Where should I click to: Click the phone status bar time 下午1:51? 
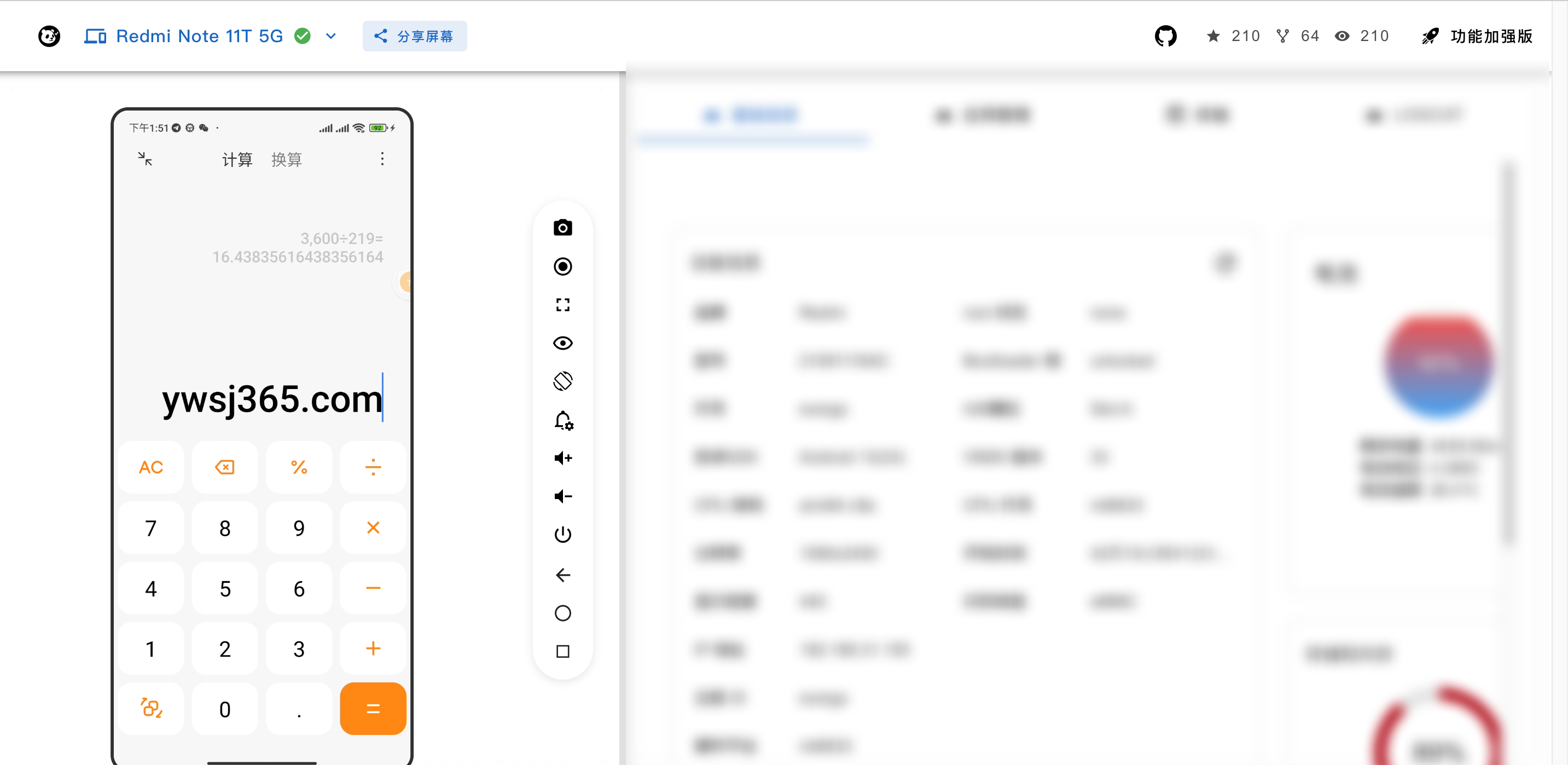148,128
